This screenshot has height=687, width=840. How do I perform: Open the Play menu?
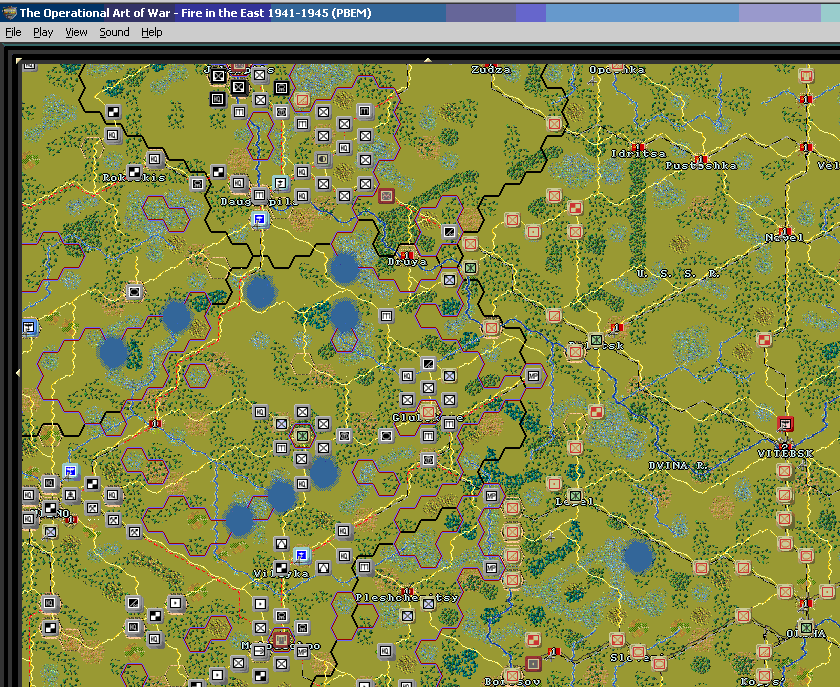click(43, 32)
